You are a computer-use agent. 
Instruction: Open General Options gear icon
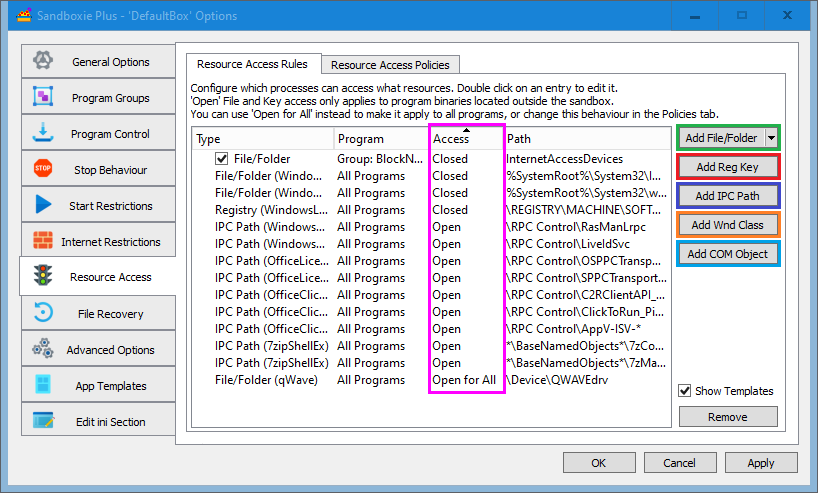coord(43,61)
